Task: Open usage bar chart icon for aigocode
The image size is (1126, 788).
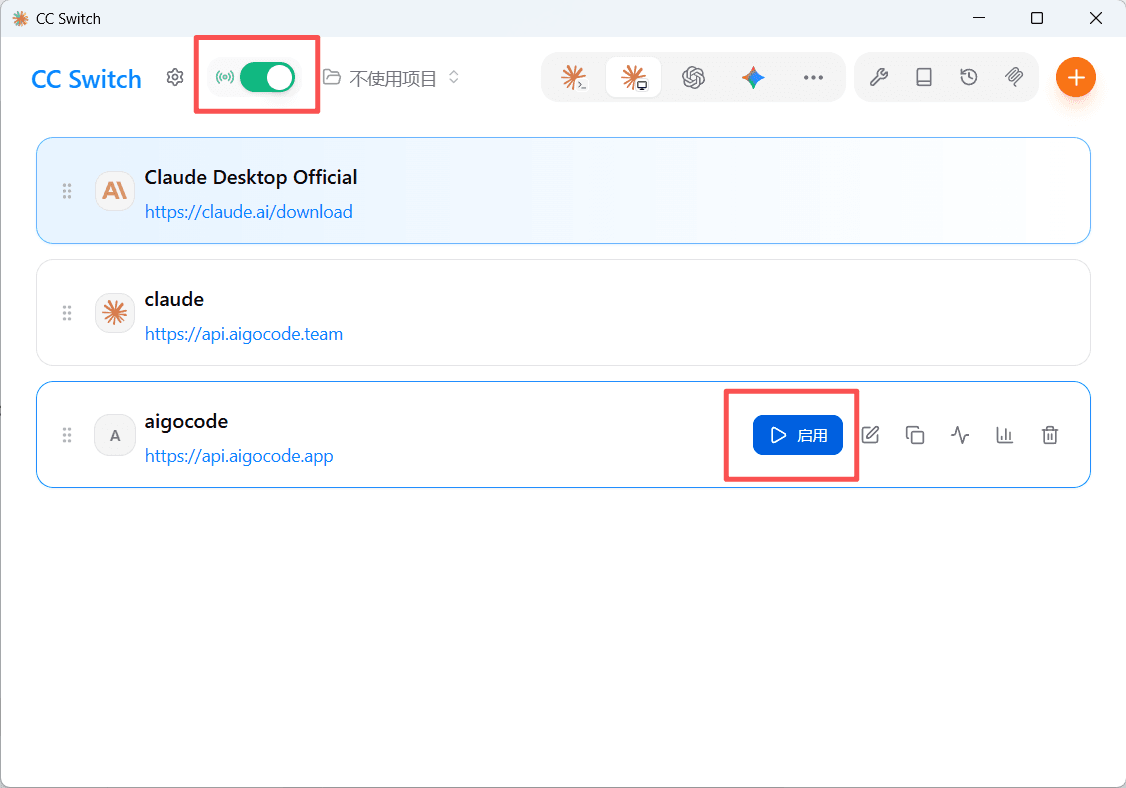Action: (1005, 435)
